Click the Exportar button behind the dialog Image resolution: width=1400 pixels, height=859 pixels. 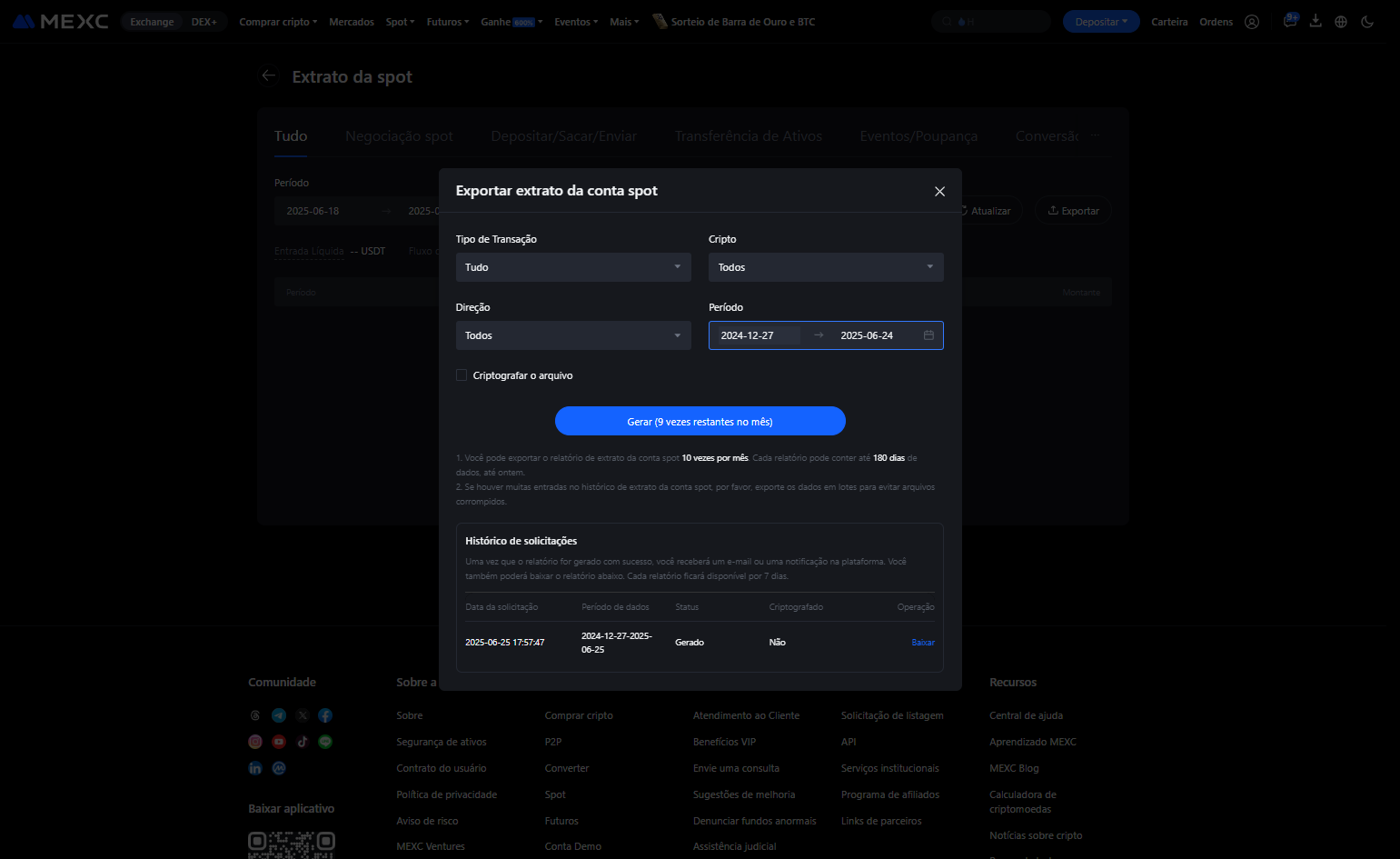[x=1073, y=210]
